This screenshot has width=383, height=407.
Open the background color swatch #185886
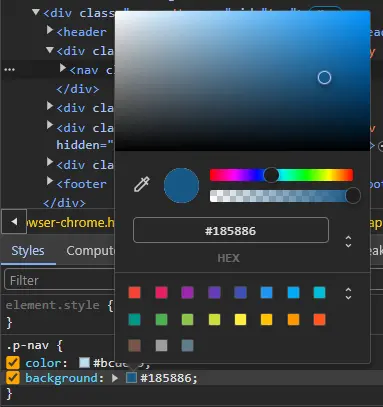pos(131,378)
